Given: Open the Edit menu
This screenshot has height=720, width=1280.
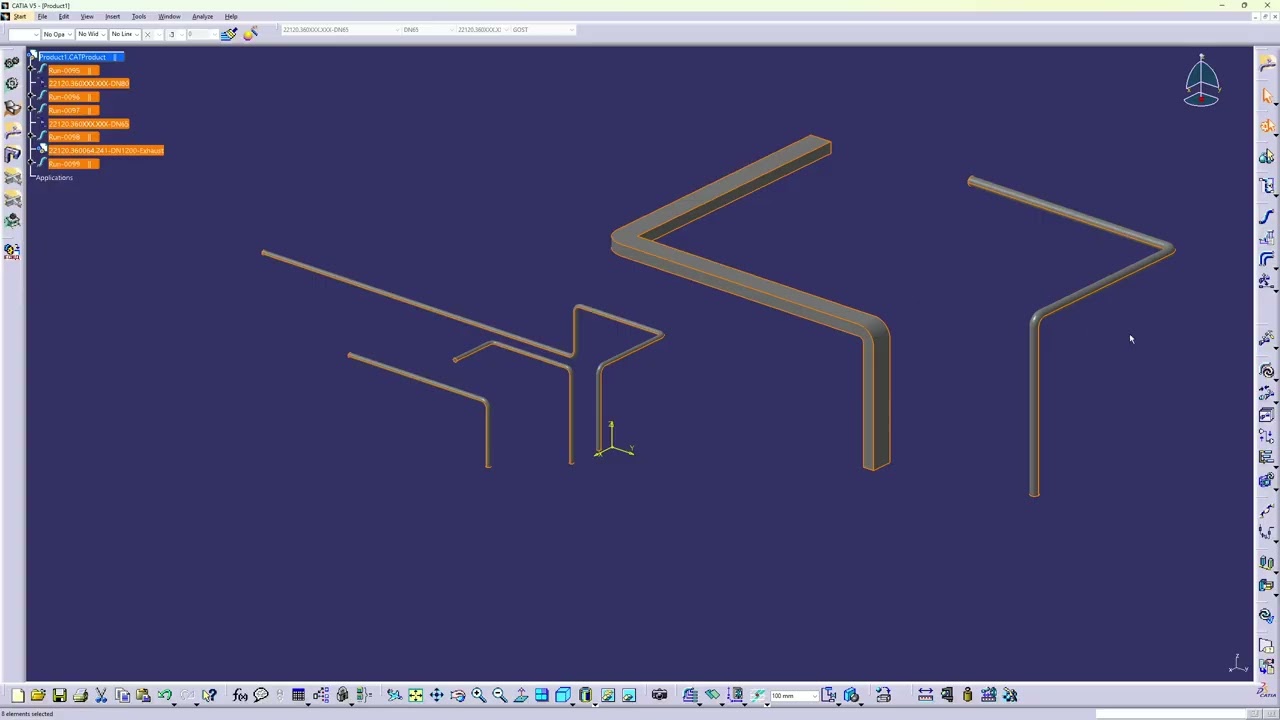Looking at the screenshot, I should (x=64, y=16).
